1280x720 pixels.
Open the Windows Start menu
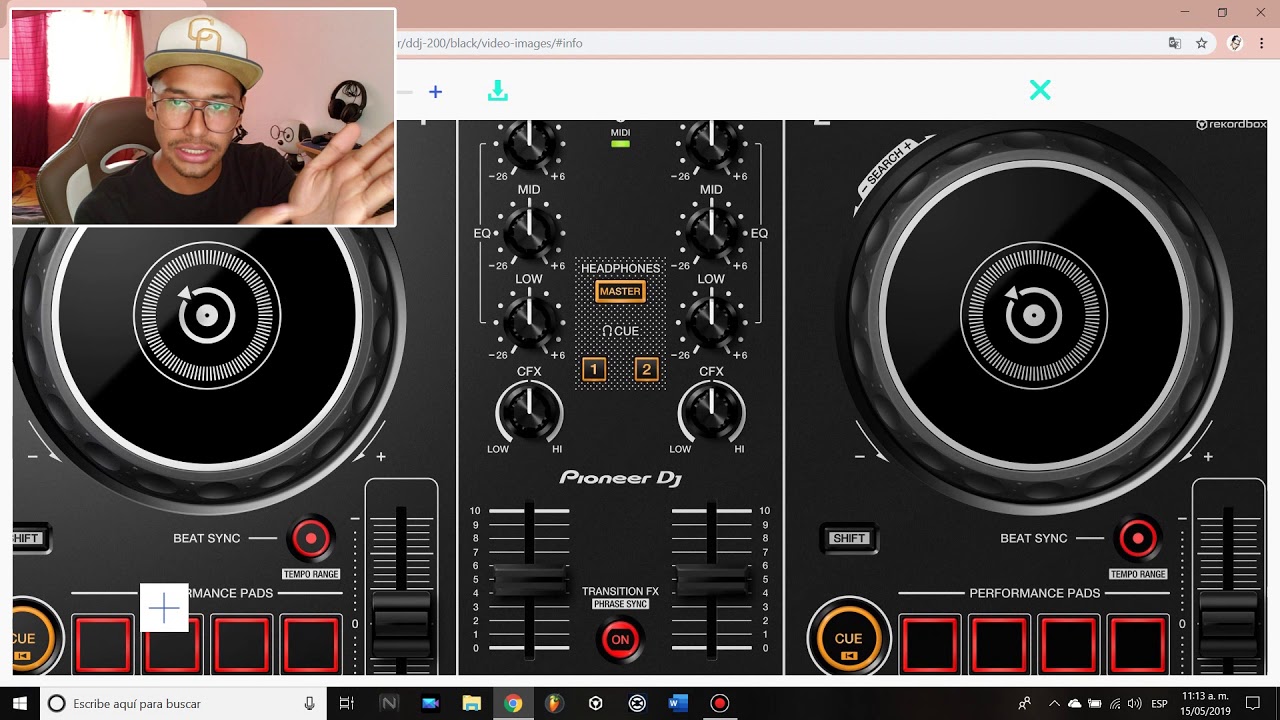pyautogui.click(x=20, y=703)
